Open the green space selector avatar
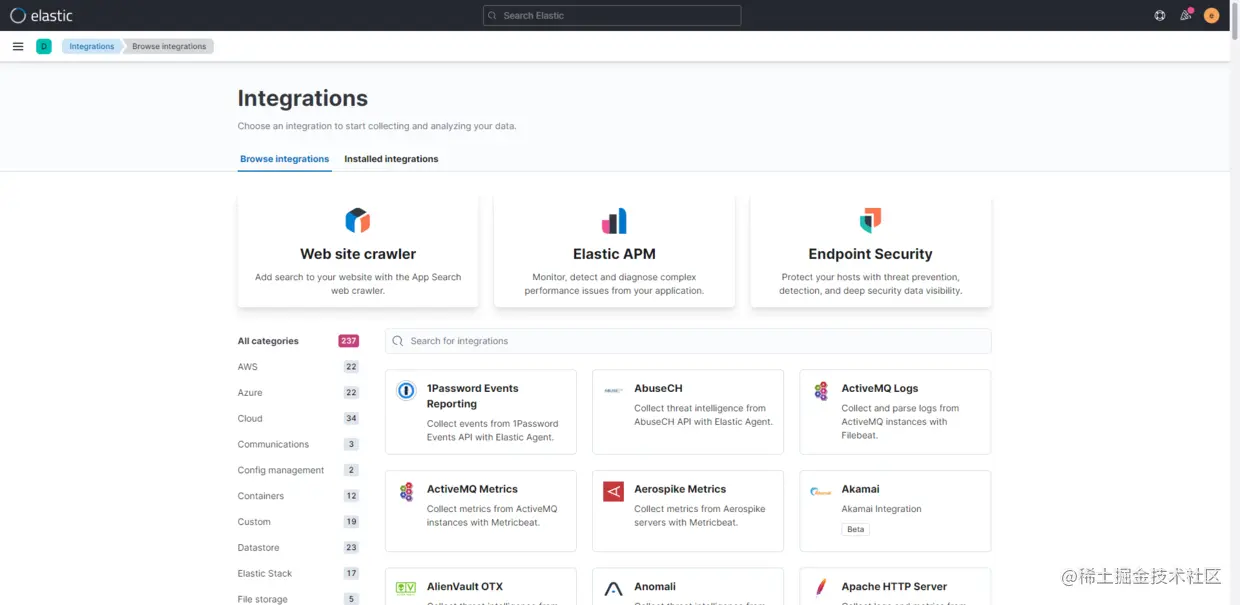The width and height of the screenshot is (1240, 605). [x=44, y=46]
